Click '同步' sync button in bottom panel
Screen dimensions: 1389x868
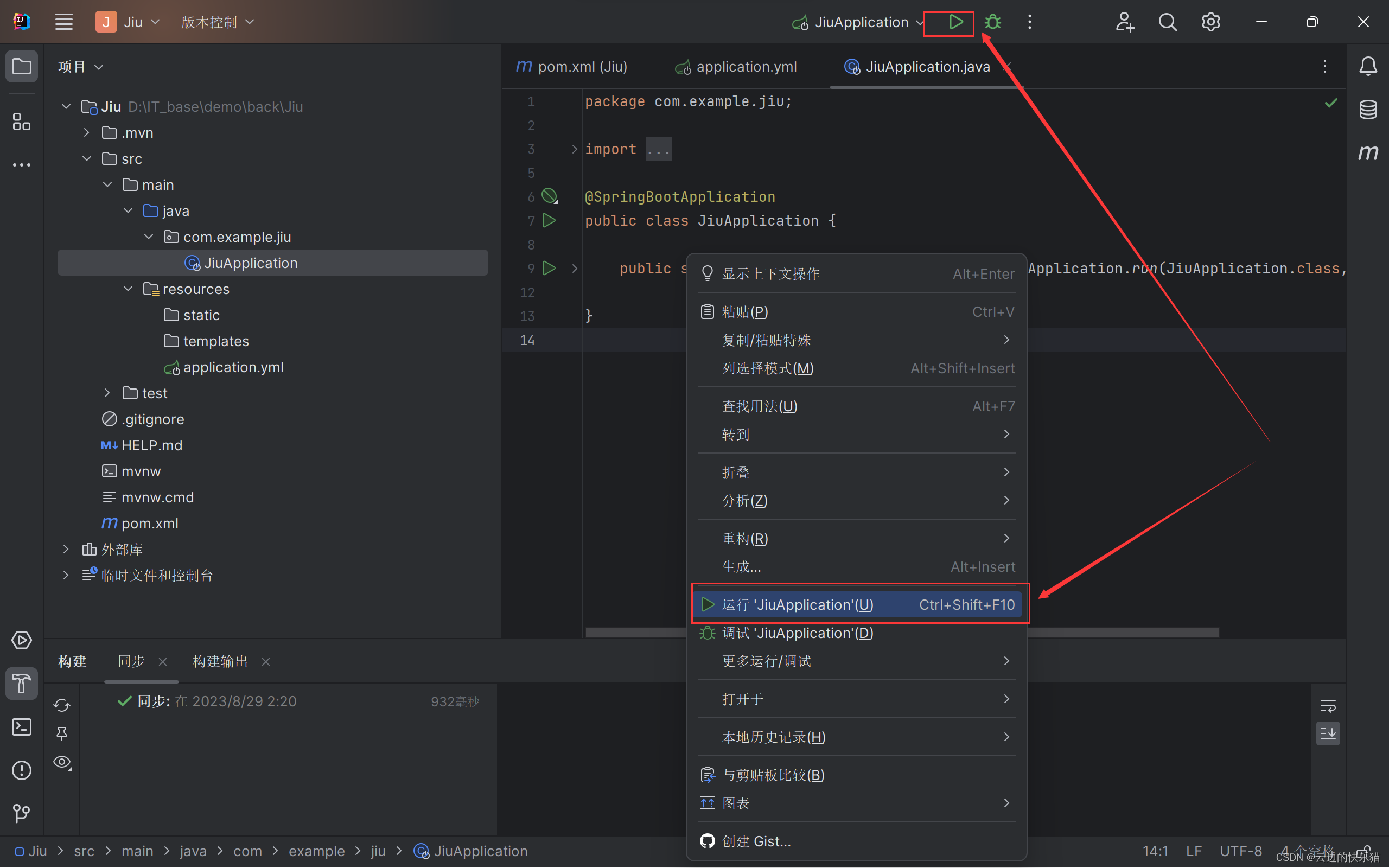(131, 660)
